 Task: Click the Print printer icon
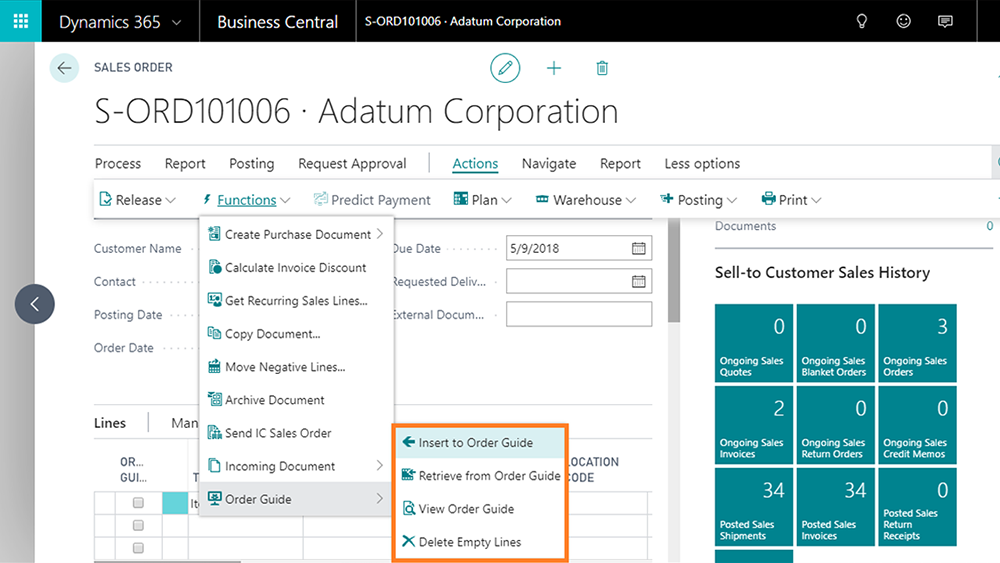pyautogui.click(x=768, y=199)
